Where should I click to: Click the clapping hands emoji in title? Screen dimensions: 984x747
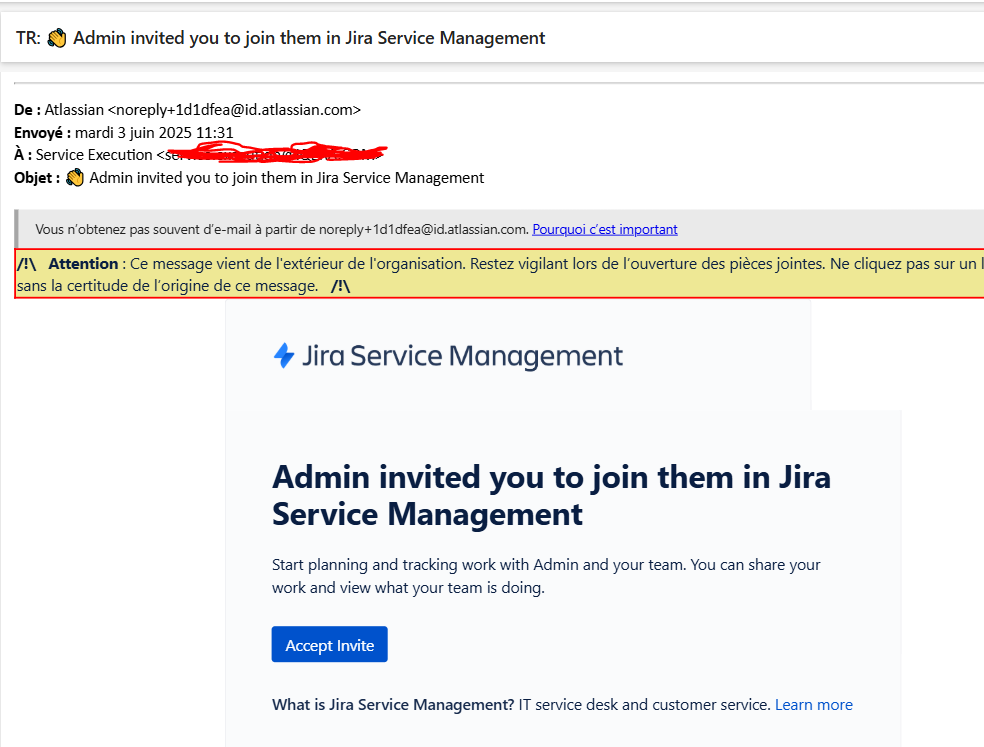tap(57, 38)
